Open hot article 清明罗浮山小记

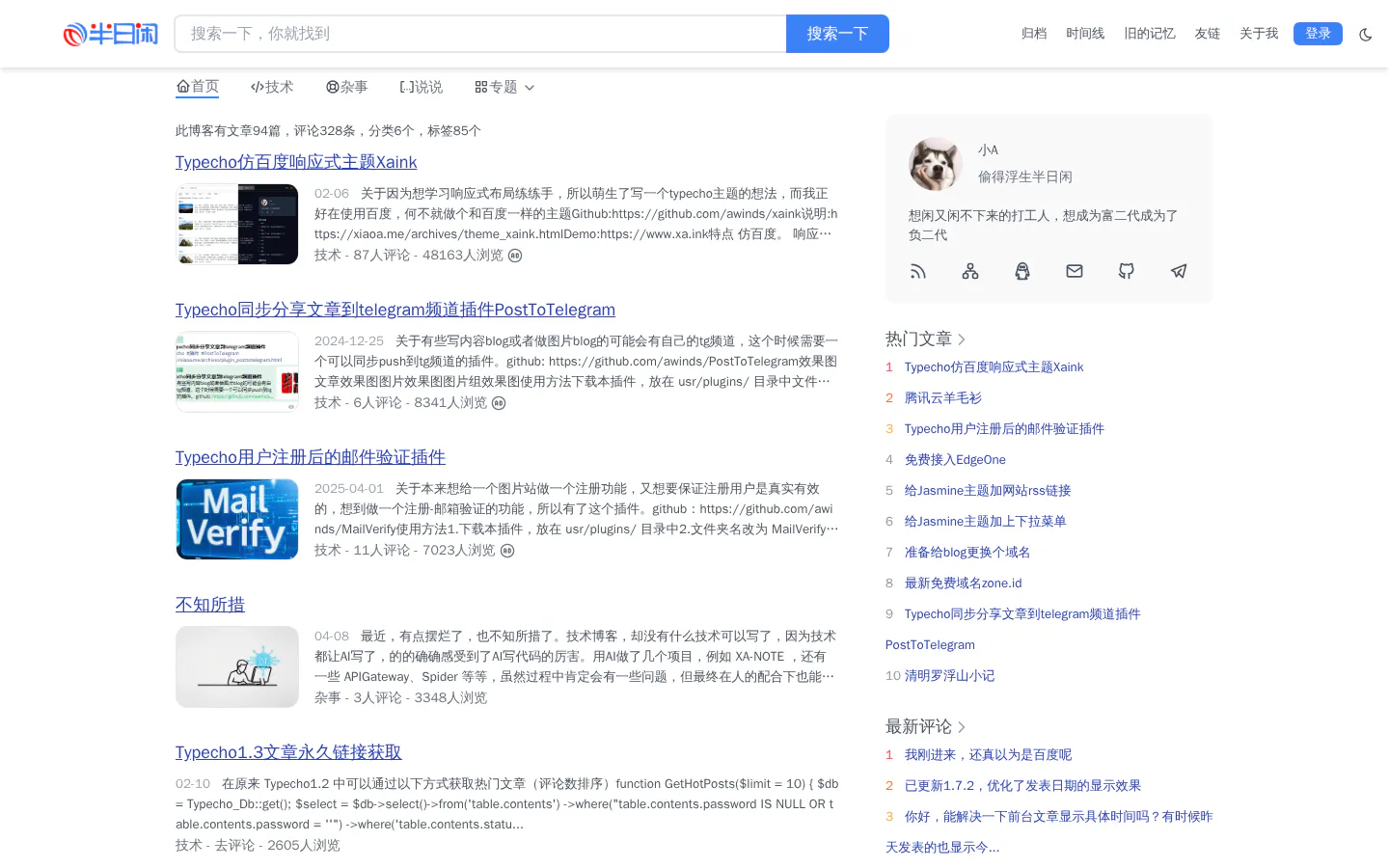(x=949, y=676)
